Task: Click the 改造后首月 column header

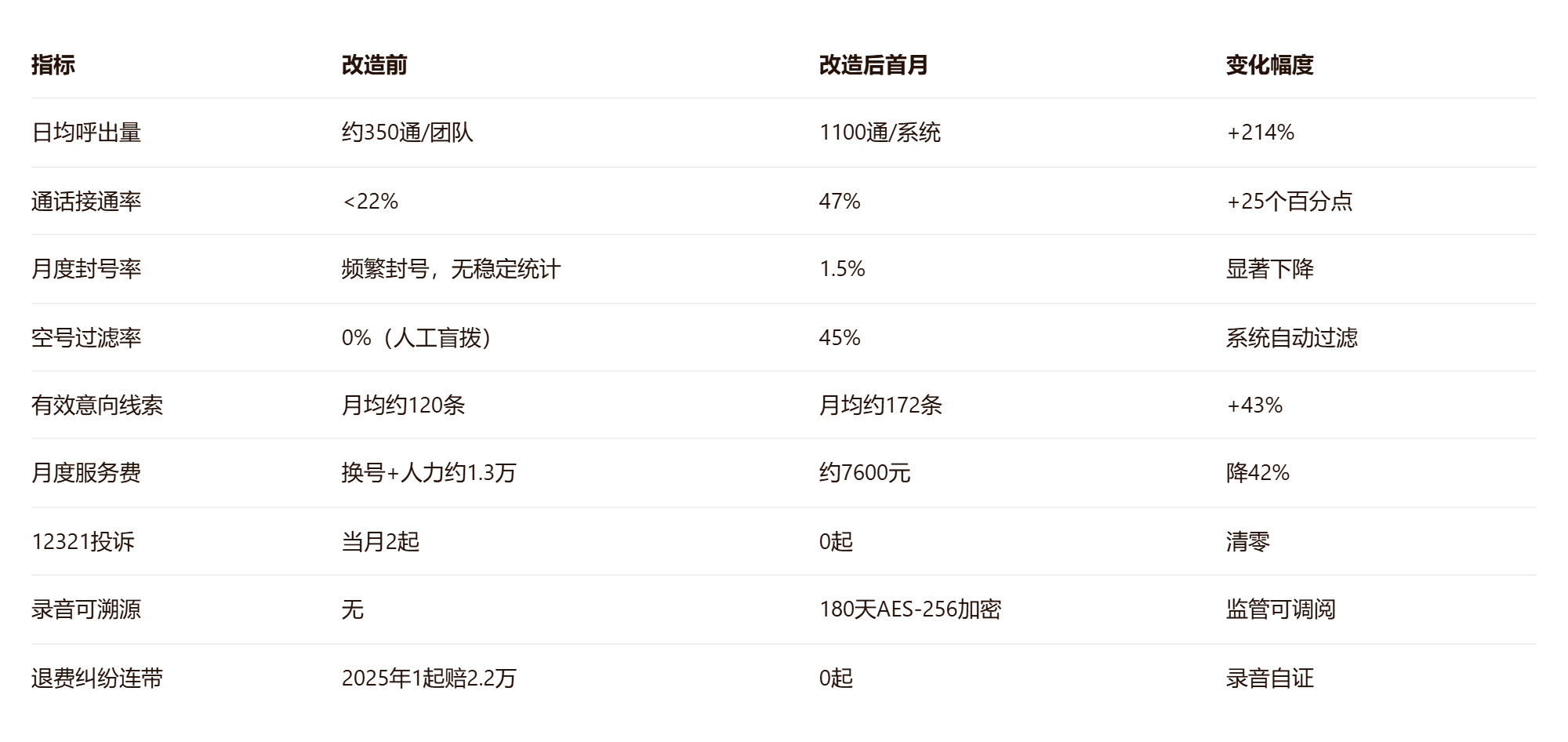Action: pyautogui.click(x=873, y=65)
